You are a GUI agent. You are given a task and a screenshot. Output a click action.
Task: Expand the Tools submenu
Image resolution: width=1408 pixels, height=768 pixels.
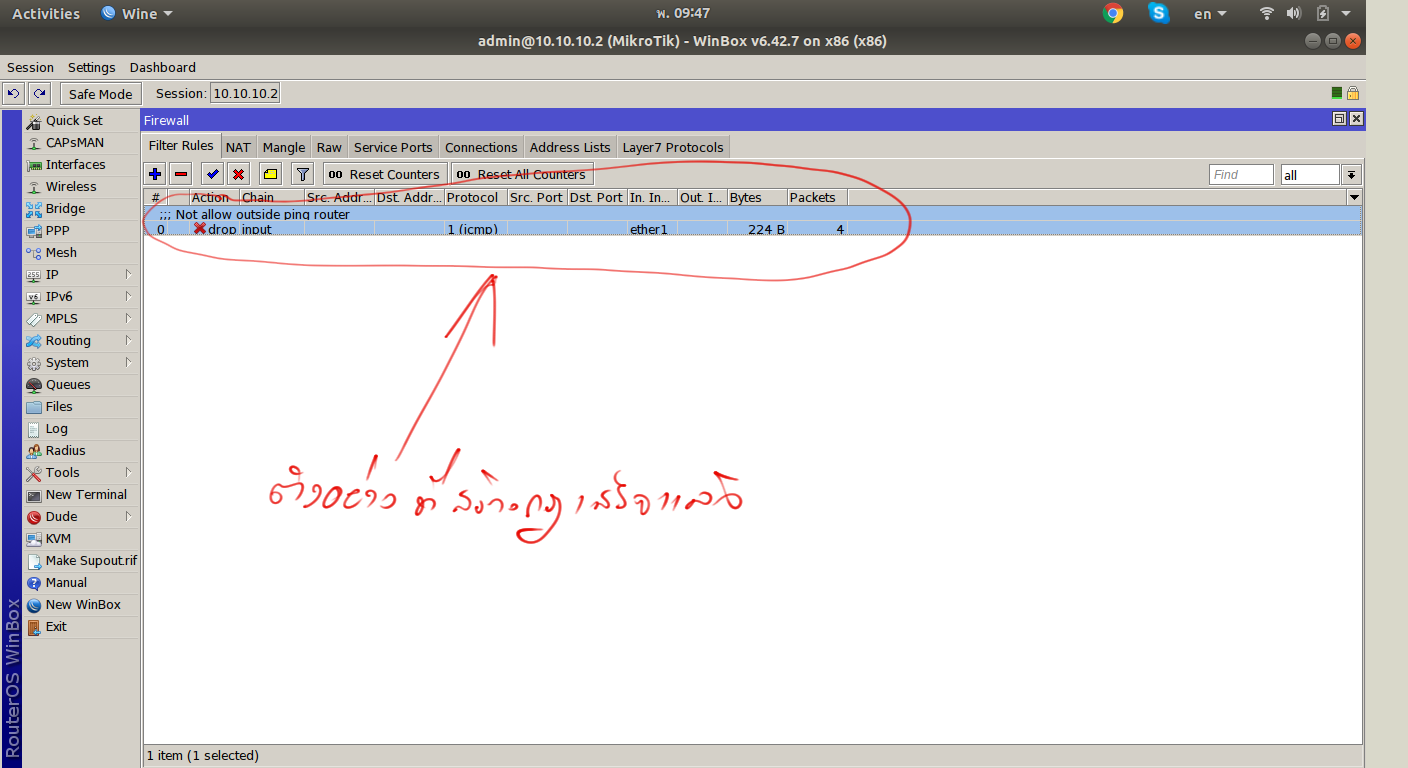pyautogui.click(x=82, y=472)
